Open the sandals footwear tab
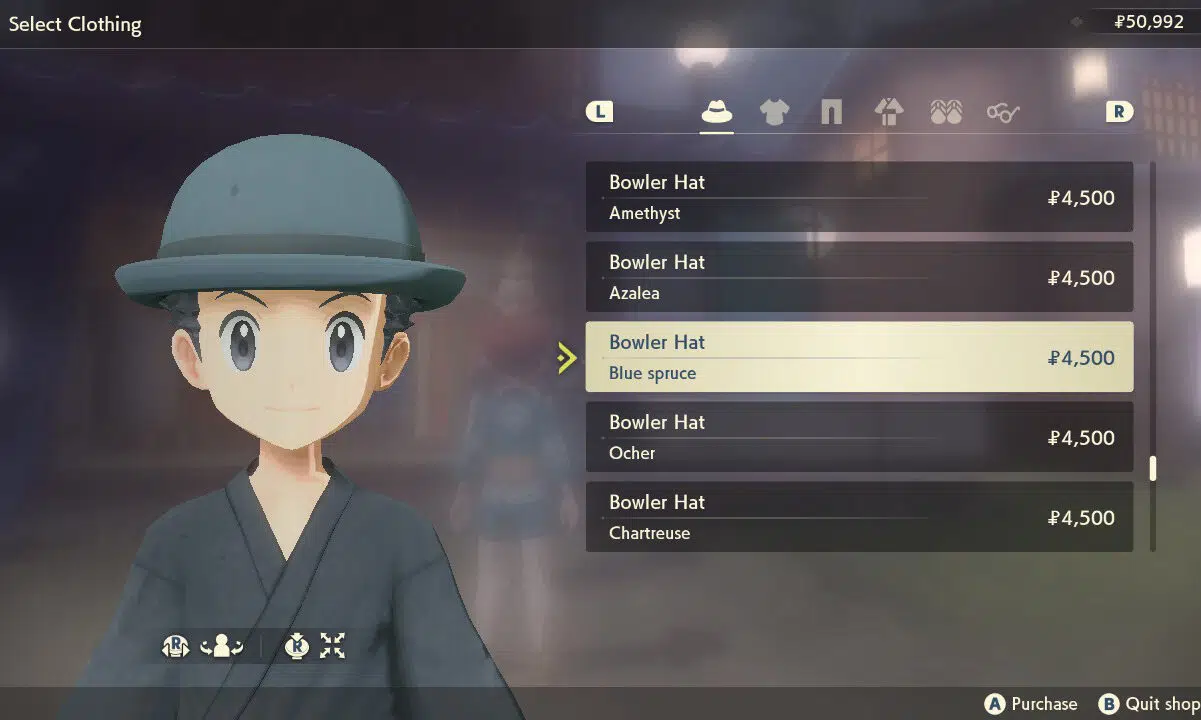1201x720 pixels. coord(945,112)
